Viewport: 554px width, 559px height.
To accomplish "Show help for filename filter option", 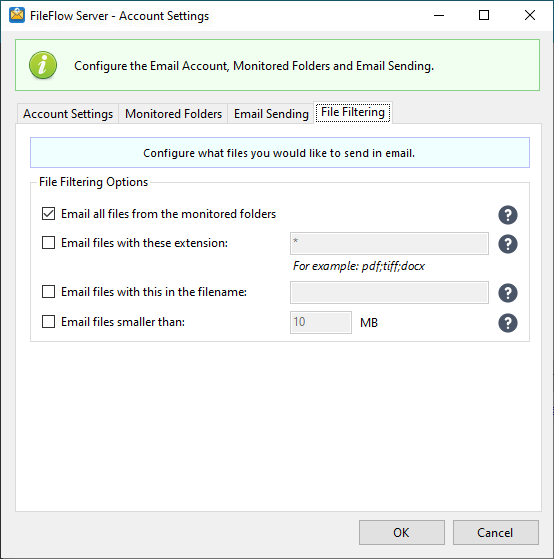I will (508, 293).
